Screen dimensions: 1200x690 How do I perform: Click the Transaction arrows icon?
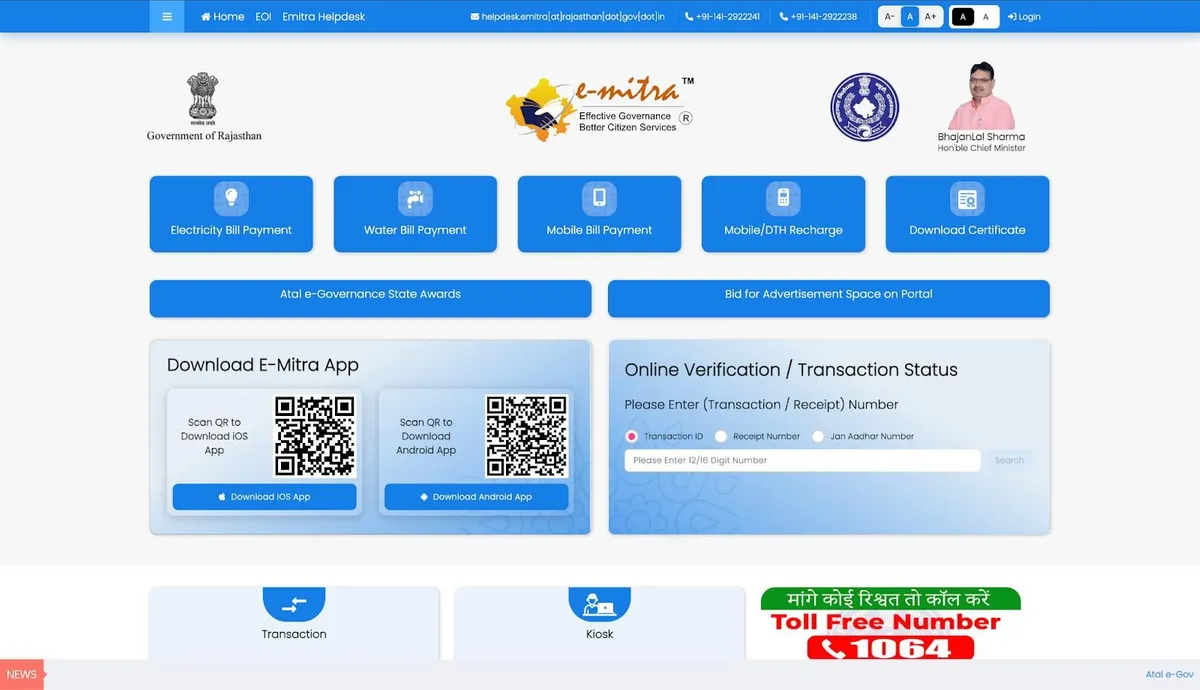294,604
